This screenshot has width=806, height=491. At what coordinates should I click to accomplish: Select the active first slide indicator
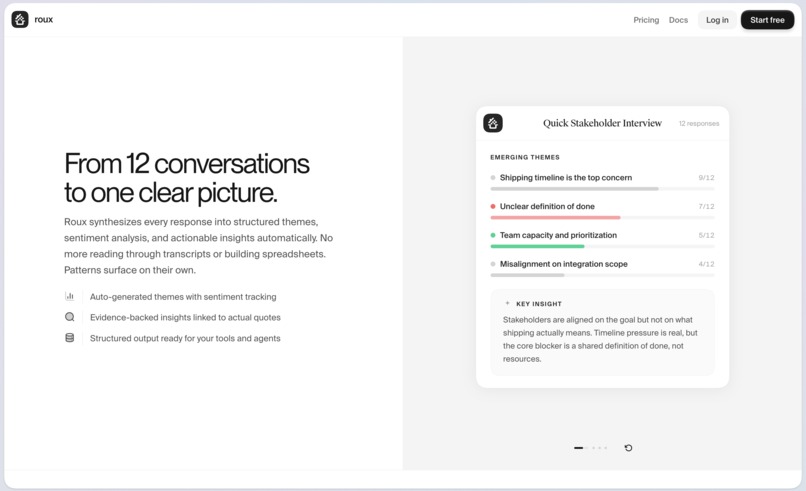click(578, 448)
